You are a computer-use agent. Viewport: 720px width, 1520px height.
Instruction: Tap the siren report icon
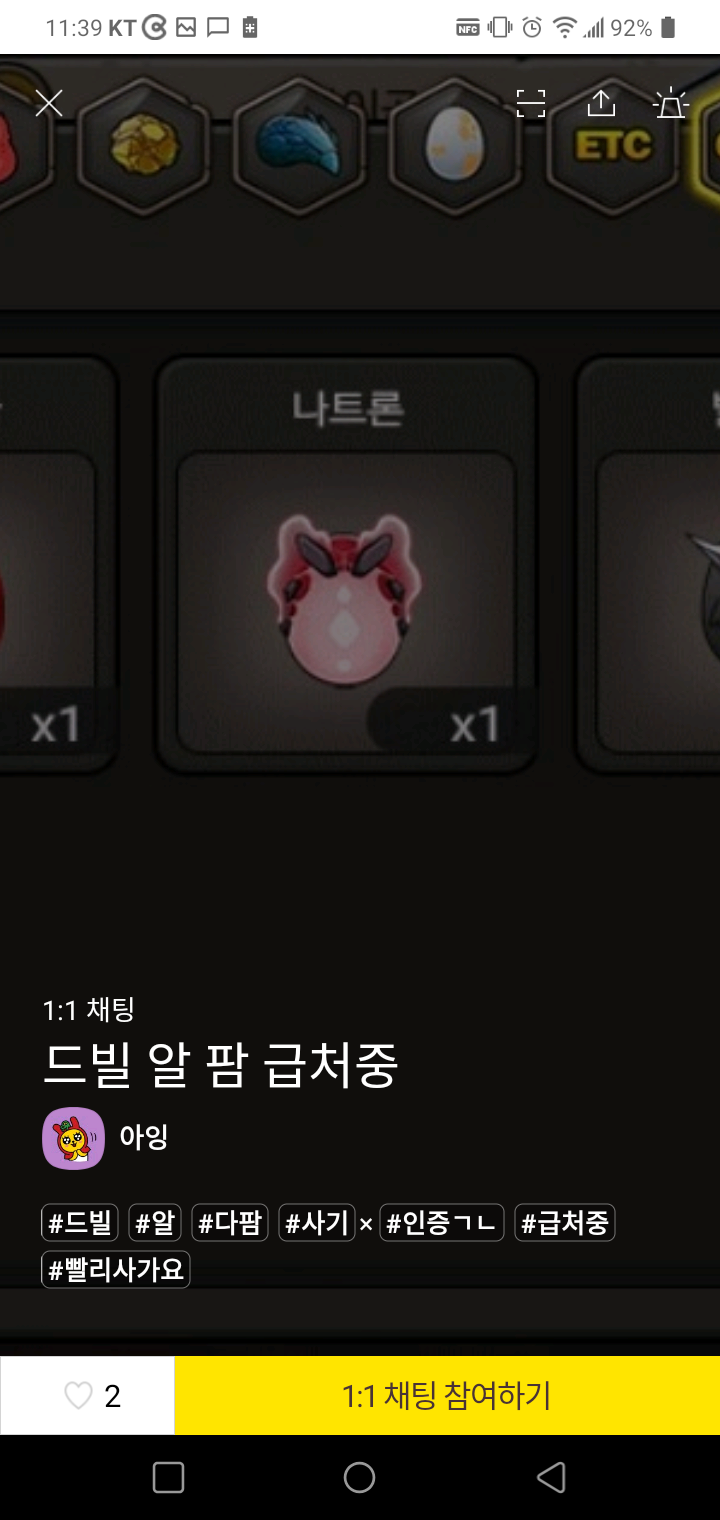click(670, 102)
